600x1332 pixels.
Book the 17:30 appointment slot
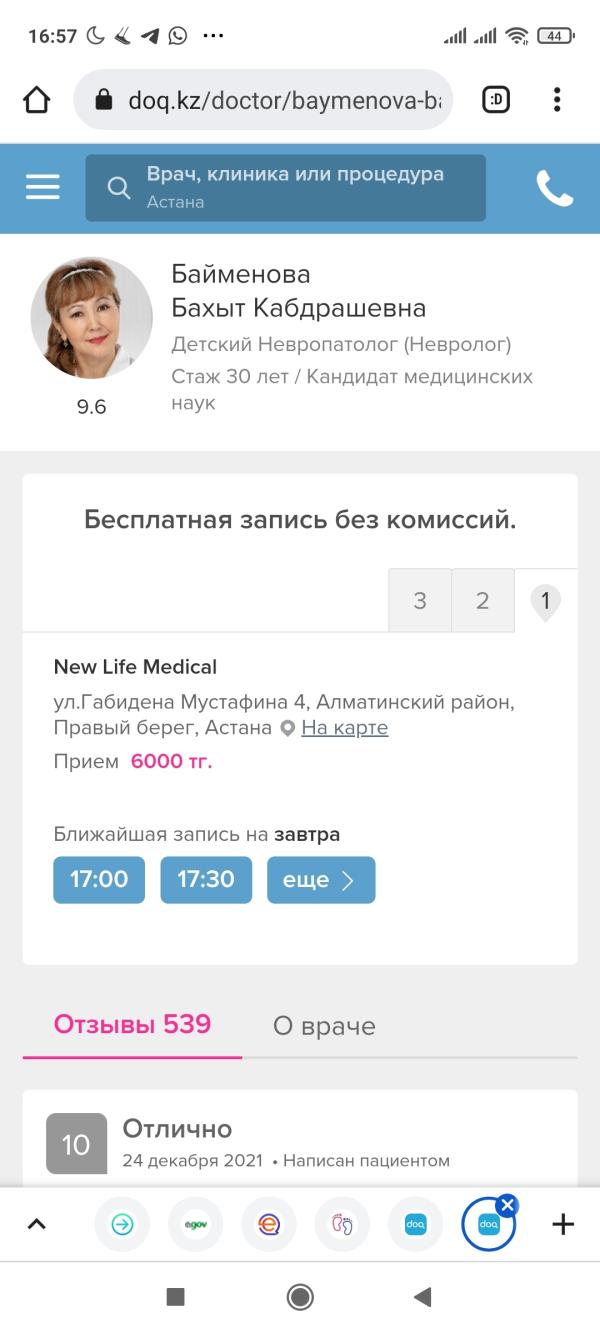click(206, 880)
